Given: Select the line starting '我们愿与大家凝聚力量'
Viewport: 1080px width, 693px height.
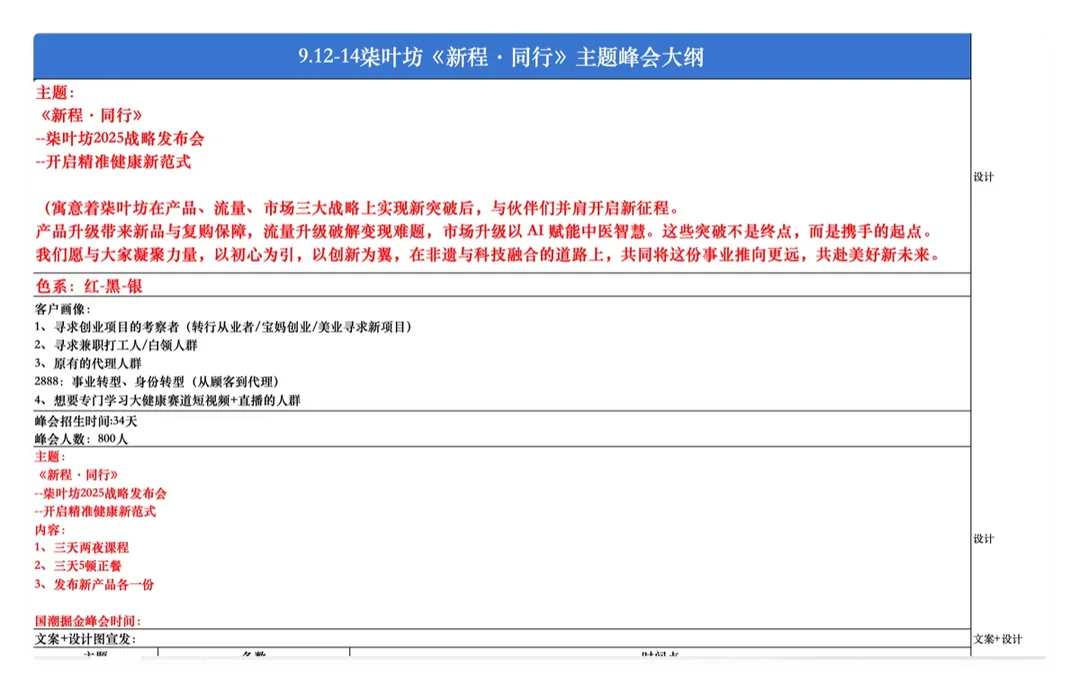Looking at the screenshot, I should 488,255.
